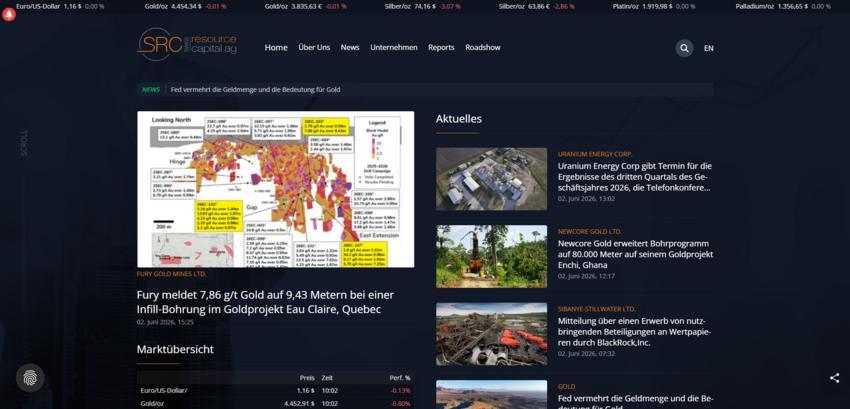This screenshot has width=850, height=409.
Task: Click Gold/oz 3.835,63 € ticker entry
Action: (x=306, y=7)
